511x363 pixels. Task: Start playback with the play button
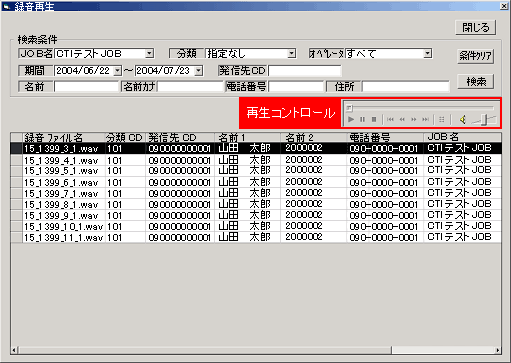click(x=351, y=119)
